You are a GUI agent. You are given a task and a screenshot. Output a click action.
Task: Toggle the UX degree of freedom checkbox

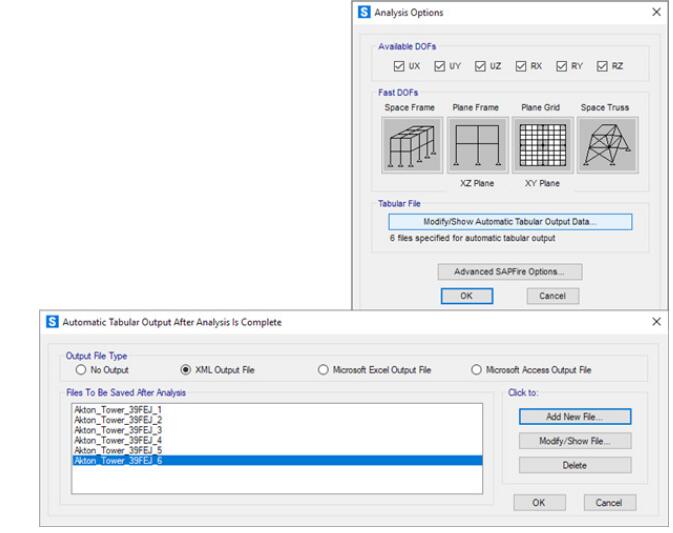tap(399, 66)
